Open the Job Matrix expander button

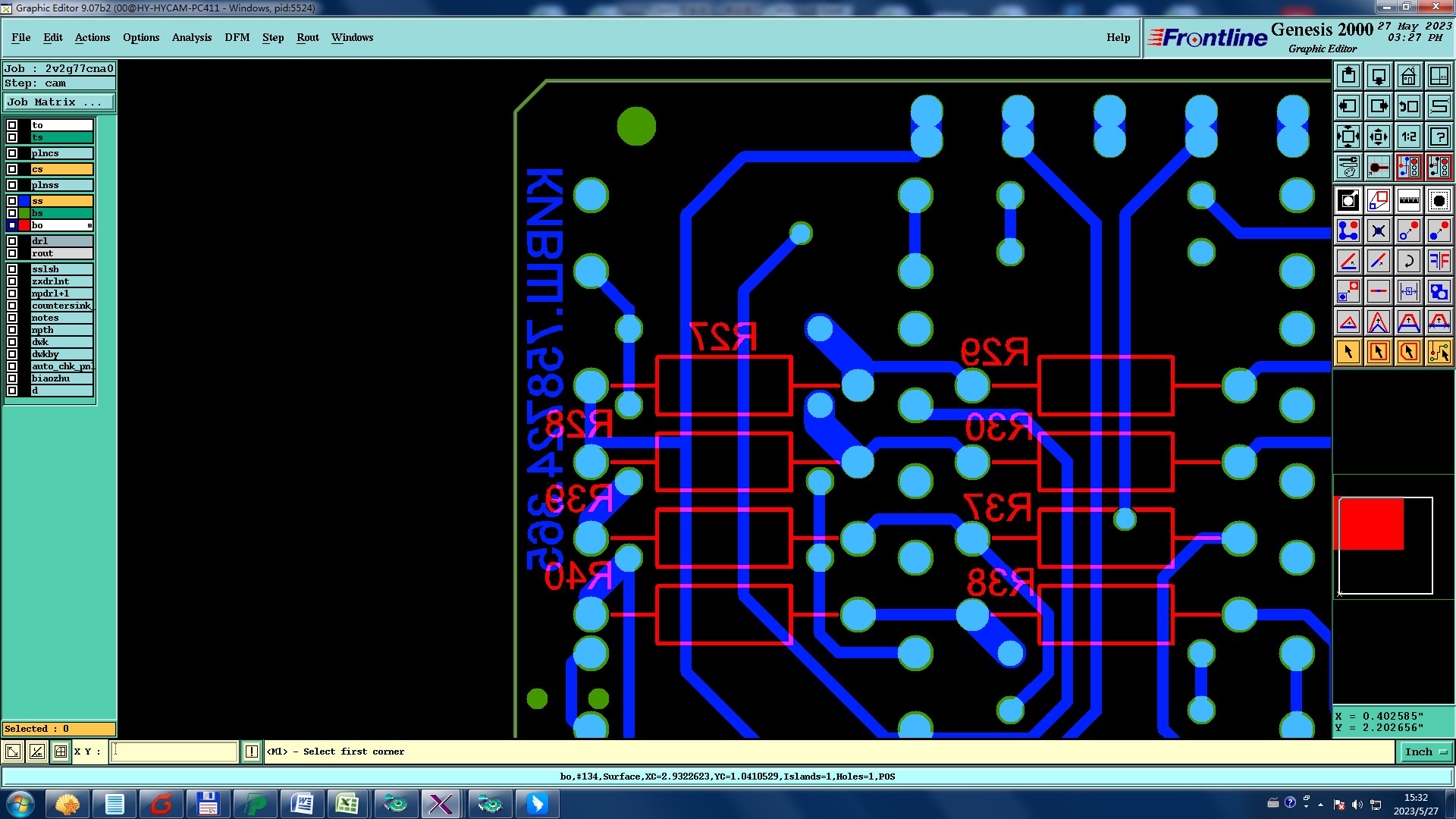coord(59,102)
